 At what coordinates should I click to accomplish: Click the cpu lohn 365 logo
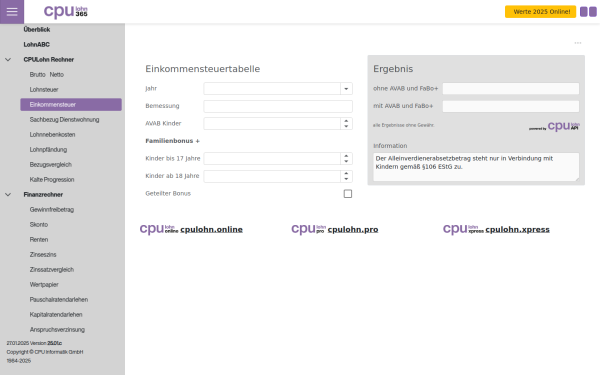[x=65, y=11]
